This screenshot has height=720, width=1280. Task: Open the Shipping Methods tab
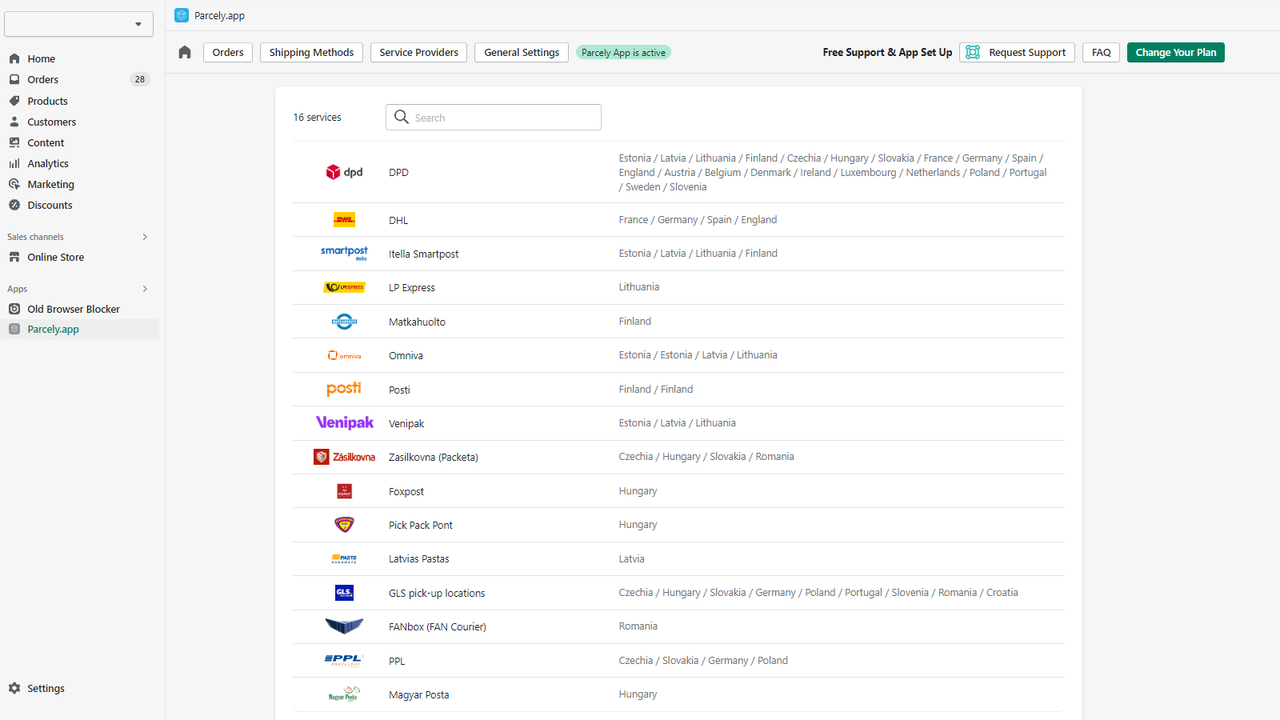click(311, 53)
